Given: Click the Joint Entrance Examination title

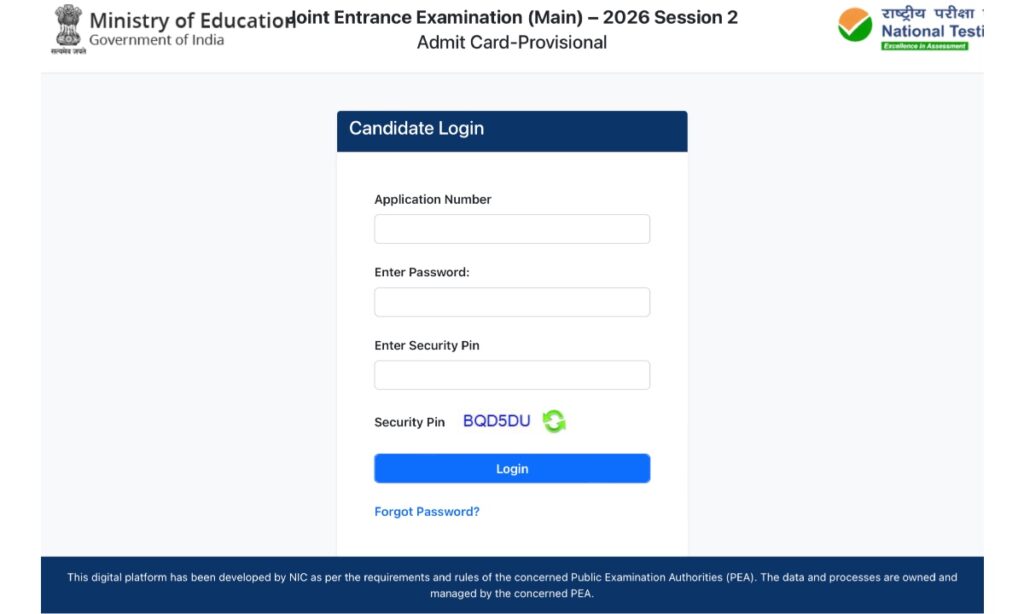Looking at the screenshot, I should (513, 17).
